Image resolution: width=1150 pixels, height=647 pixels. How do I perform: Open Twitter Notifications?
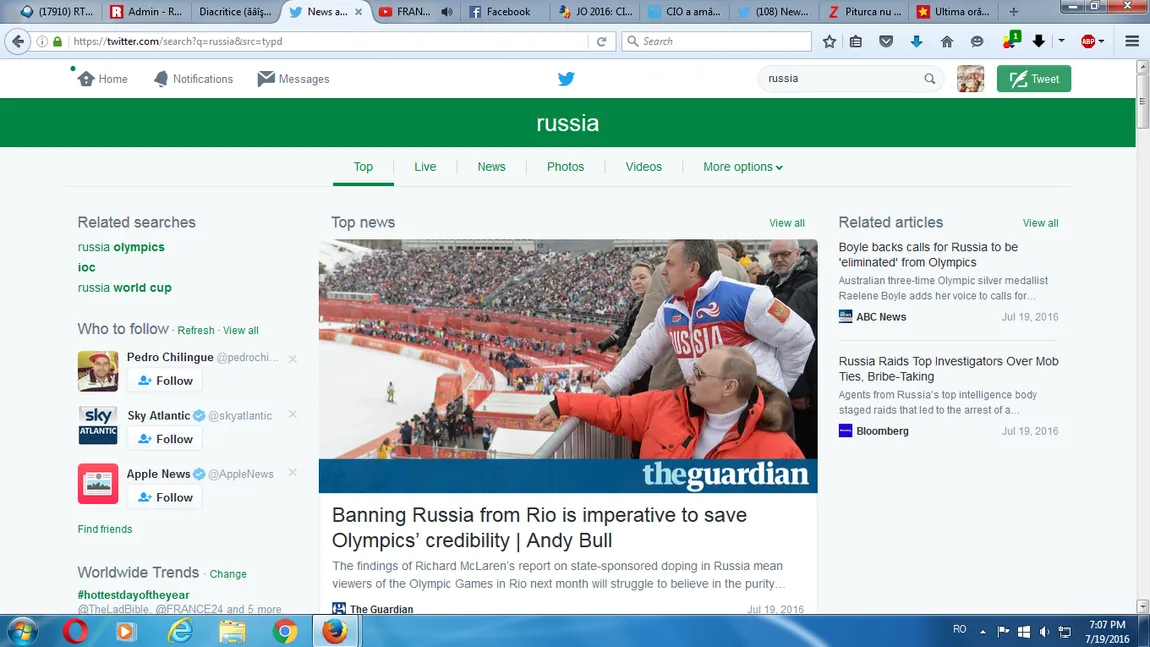click(x=194, y=78)
